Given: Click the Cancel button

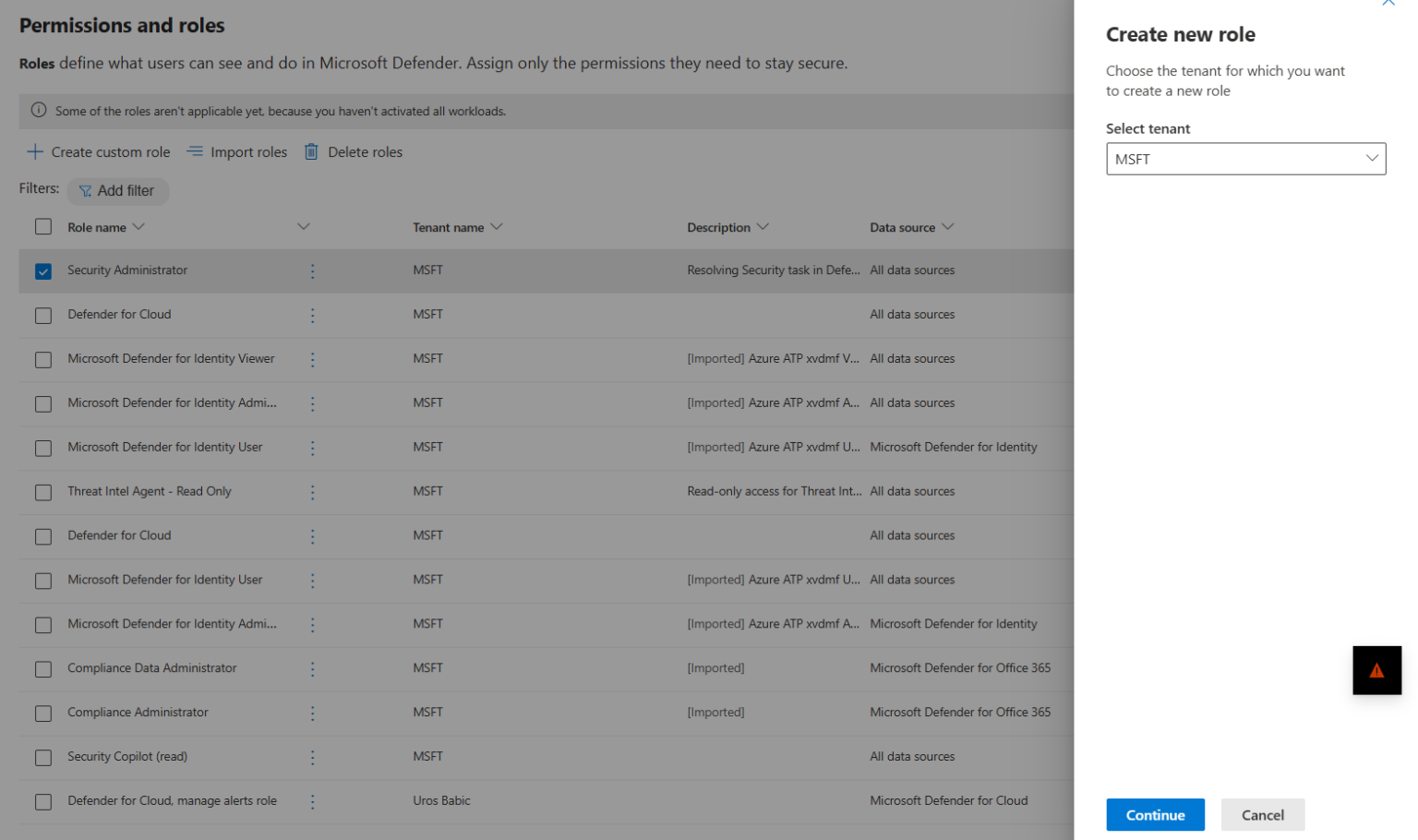Looking at the screenshot, I should tap(1262, 815).
